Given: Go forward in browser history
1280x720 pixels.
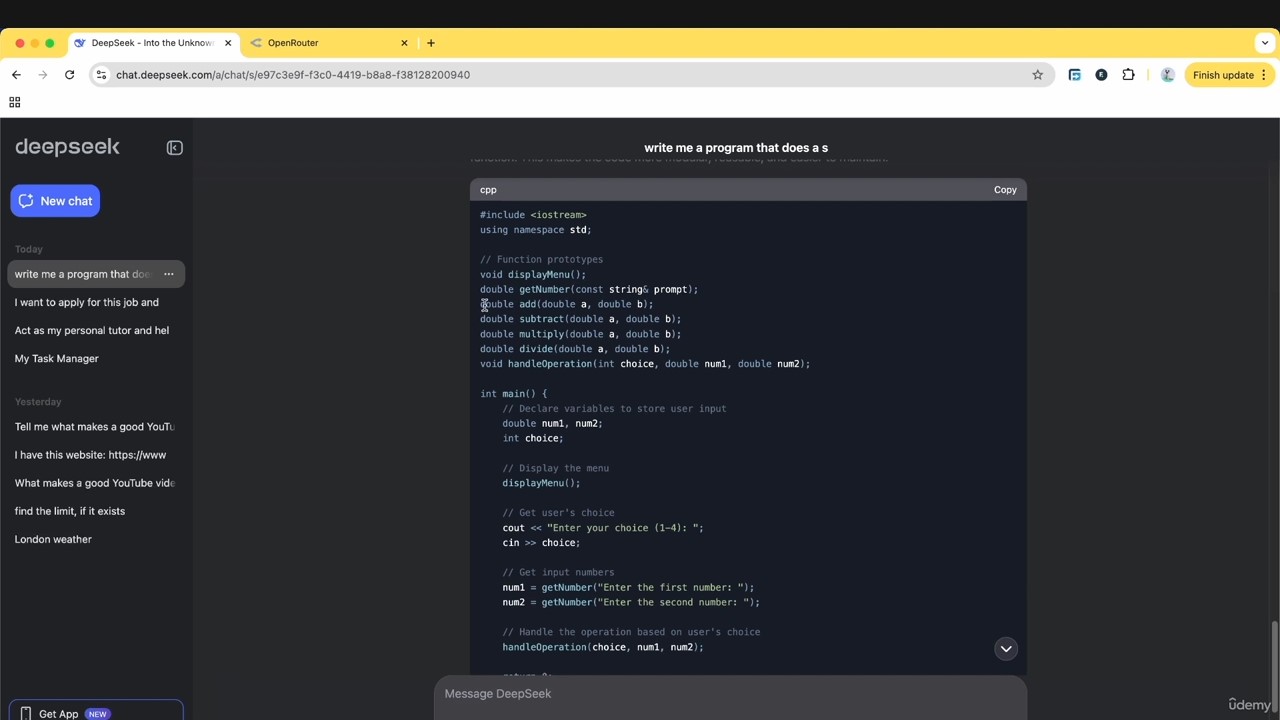Looking at the screenshot, I should (x=43, y=75).
